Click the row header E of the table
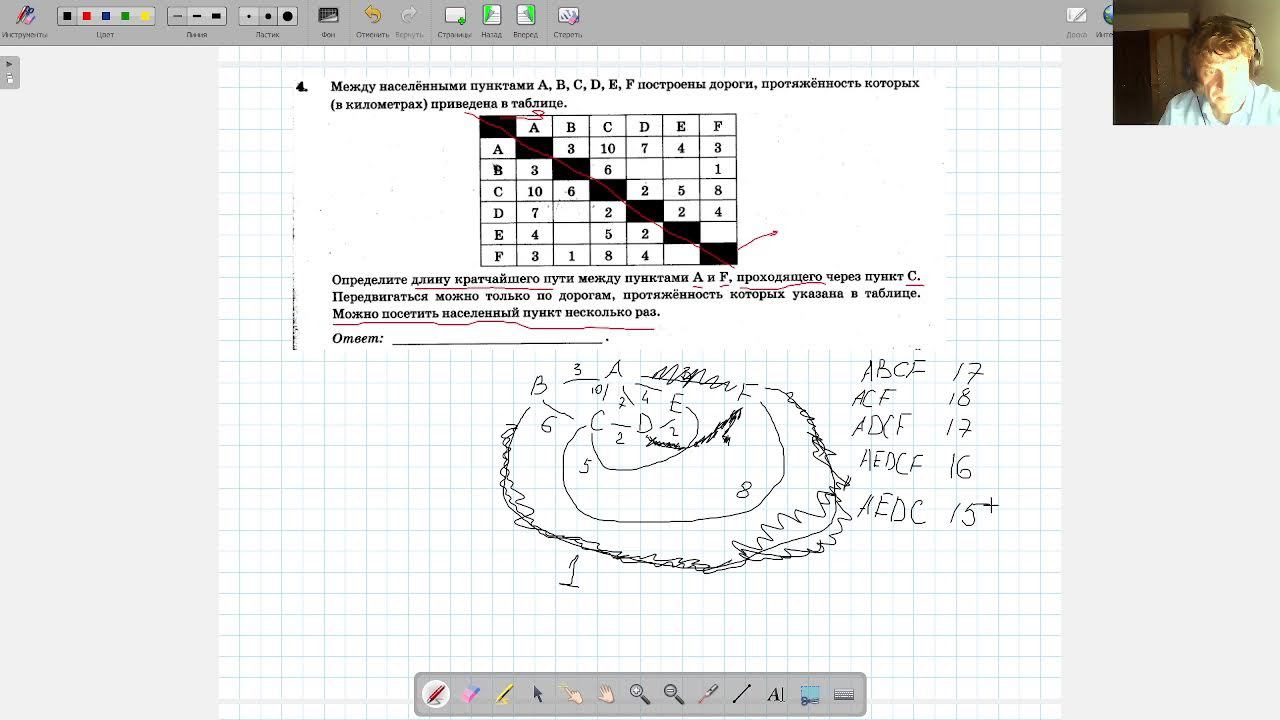The height and width of the screenshot is (720, 1280). click(x=498, y=235)
